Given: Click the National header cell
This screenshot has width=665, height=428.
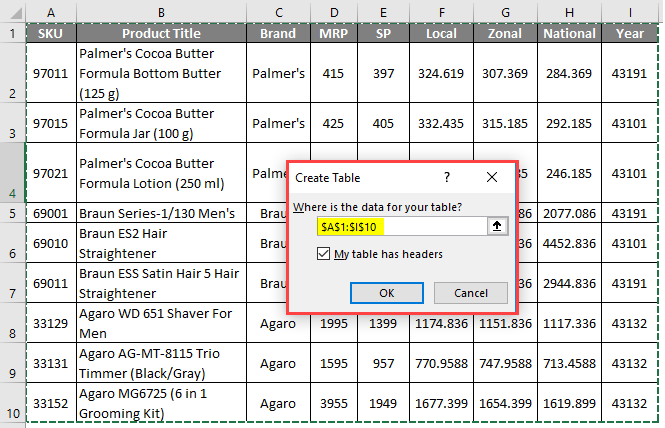Looking at the screenshot, I should (569, 33).
